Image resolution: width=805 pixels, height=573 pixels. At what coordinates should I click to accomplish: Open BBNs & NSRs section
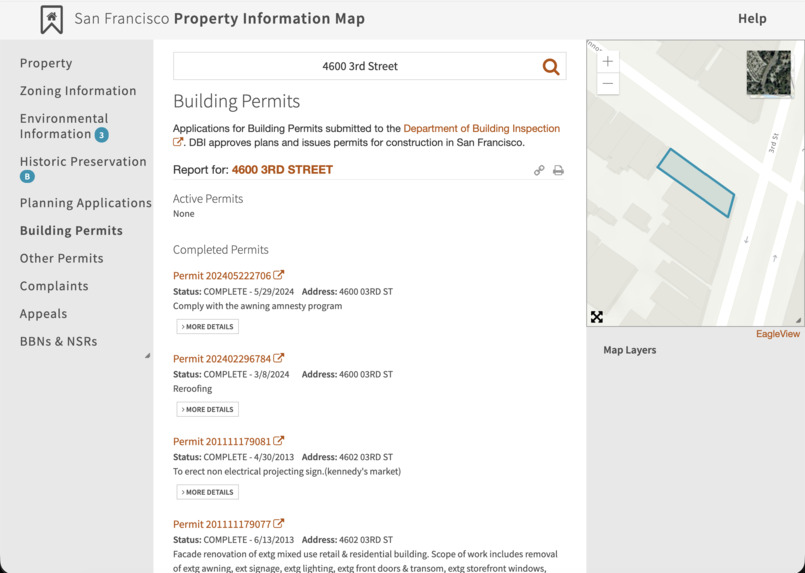(59, 341)
